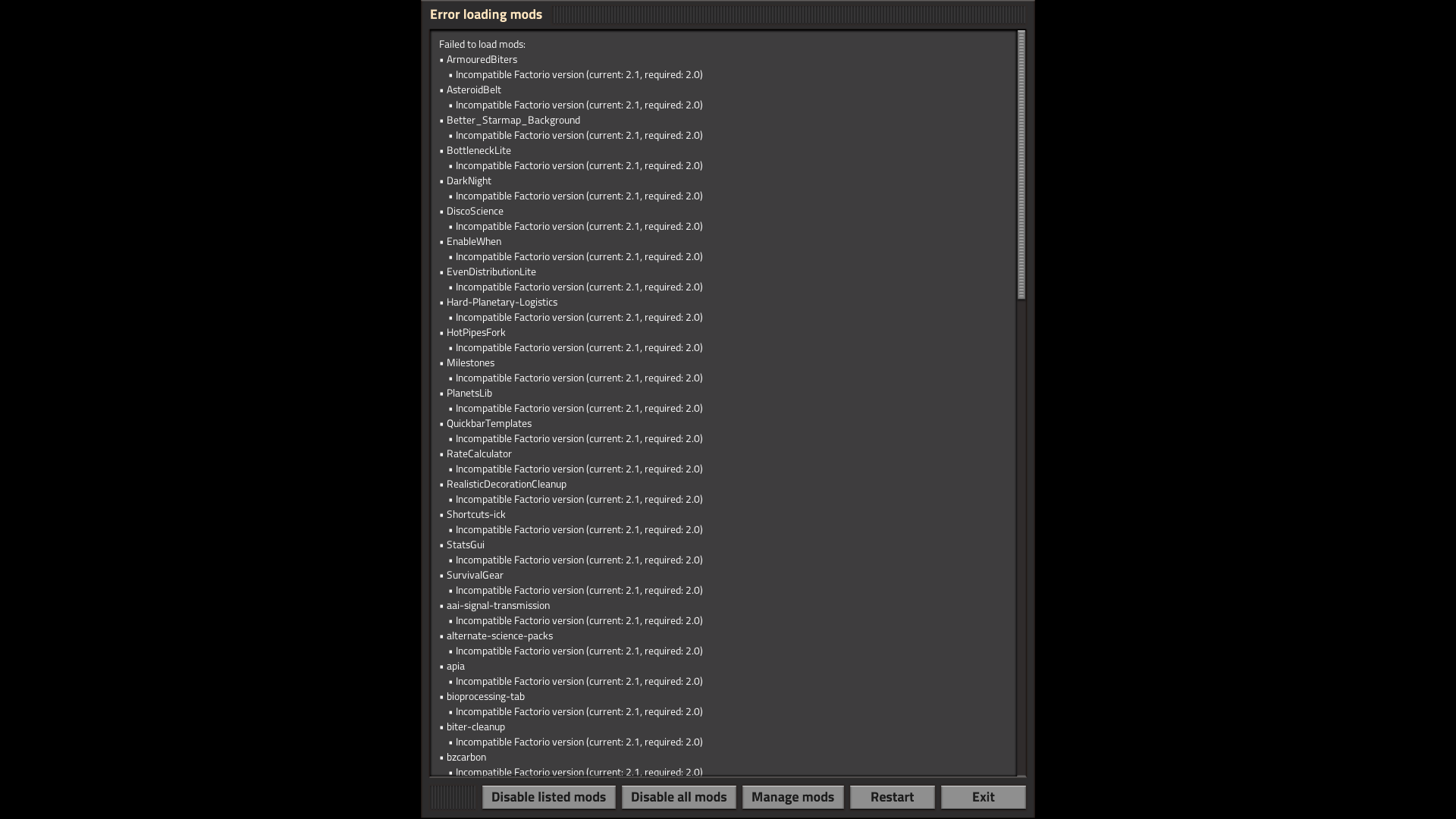This screenshot has width=1456, height=819.
Task: Click the BottleneckLite mod entry
Action: coord(479,150)
